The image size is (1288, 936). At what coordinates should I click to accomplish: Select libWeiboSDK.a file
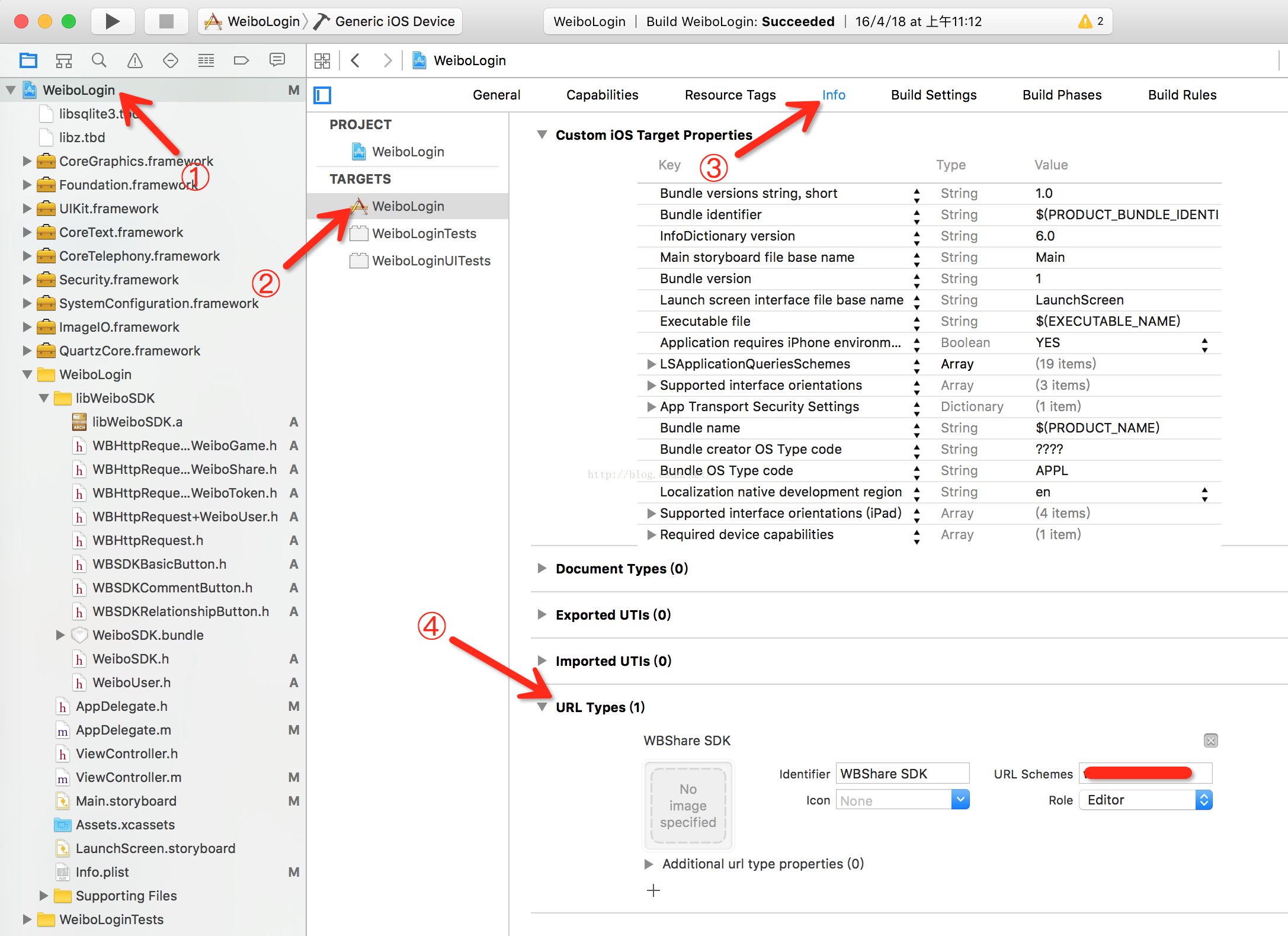point(137,422)
